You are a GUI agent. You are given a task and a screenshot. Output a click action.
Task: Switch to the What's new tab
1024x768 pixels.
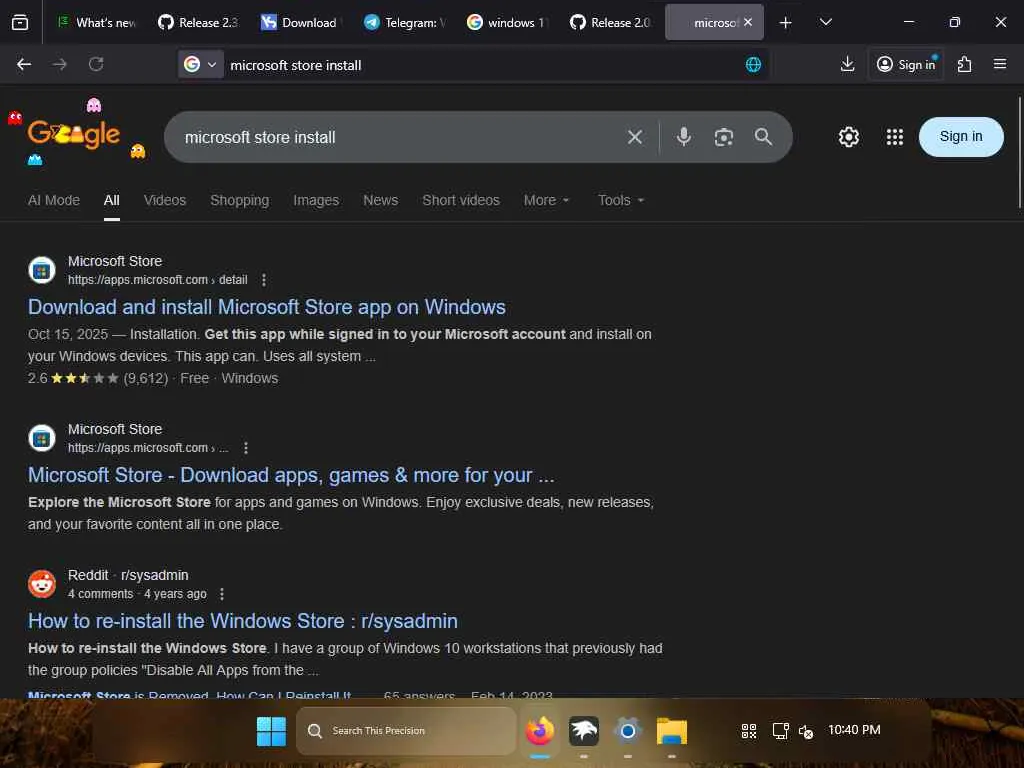tap(97, 23)
